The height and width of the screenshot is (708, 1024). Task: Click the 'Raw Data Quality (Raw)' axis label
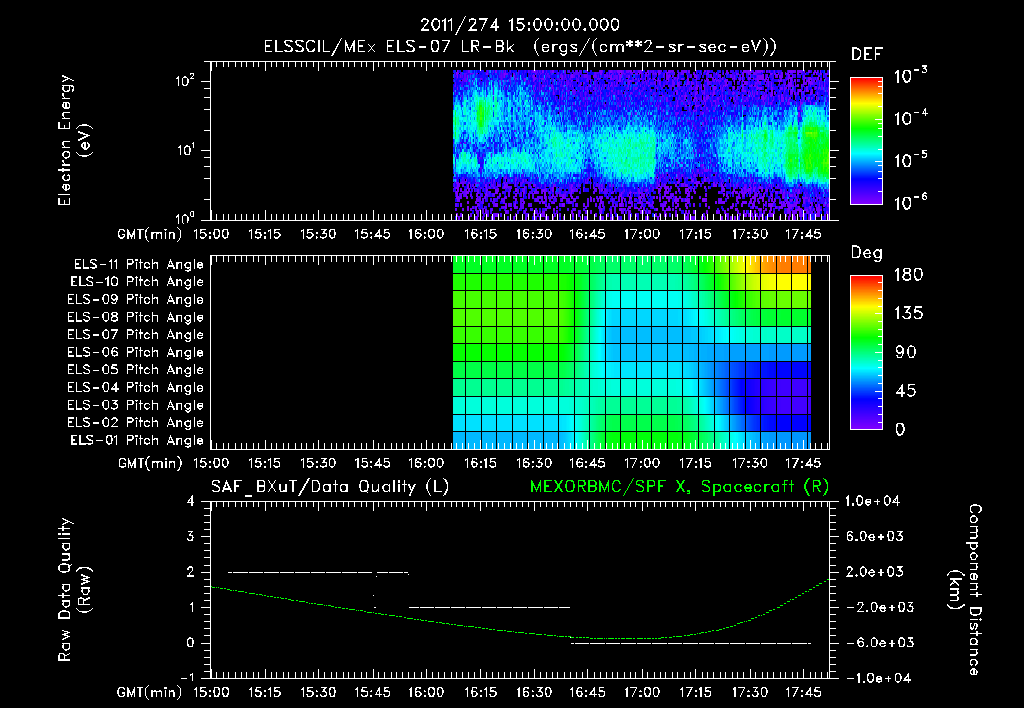tap(74, 590)
